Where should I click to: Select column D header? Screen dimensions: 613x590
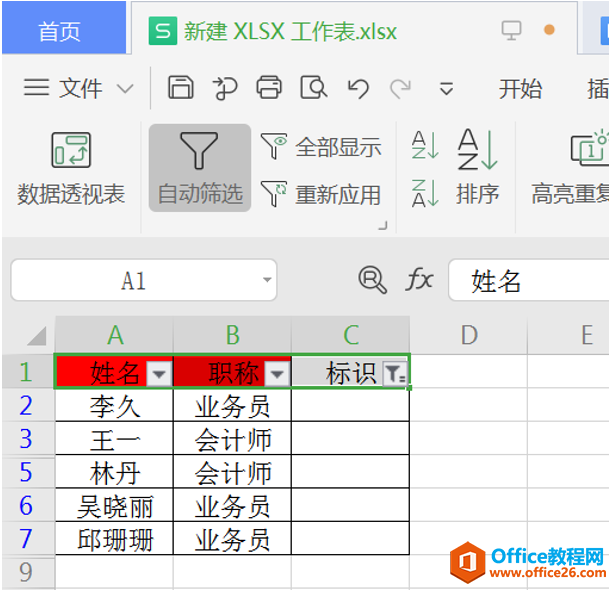point(469,335)
